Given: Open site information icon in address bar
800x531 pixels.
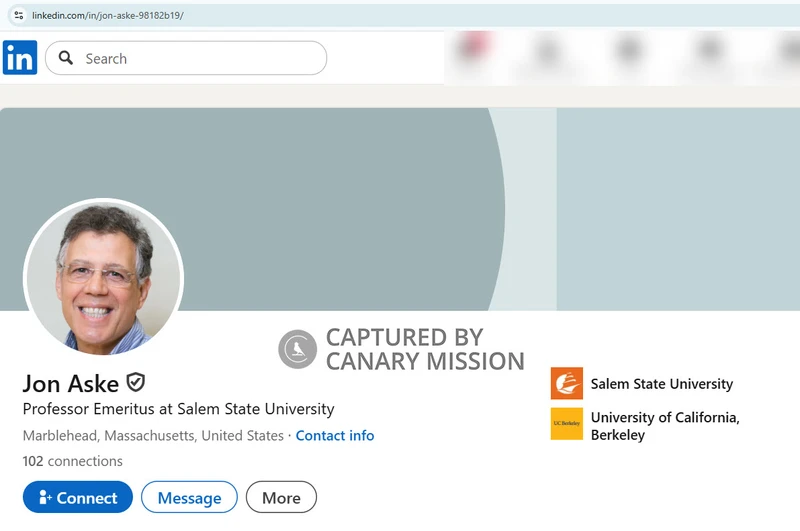Looking at the screenshot, I should click(x=18, y=16).
